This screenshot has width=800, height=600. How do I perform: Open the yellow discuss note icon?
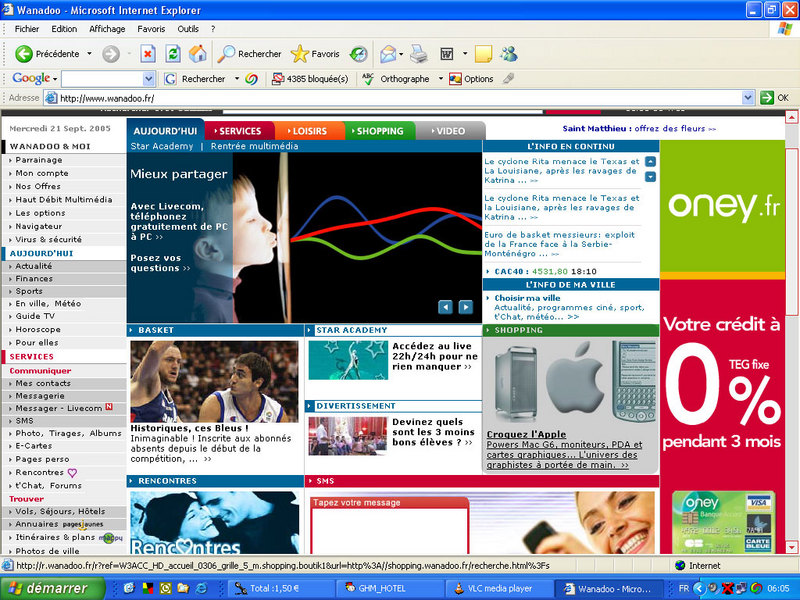[x=483, y=54]
